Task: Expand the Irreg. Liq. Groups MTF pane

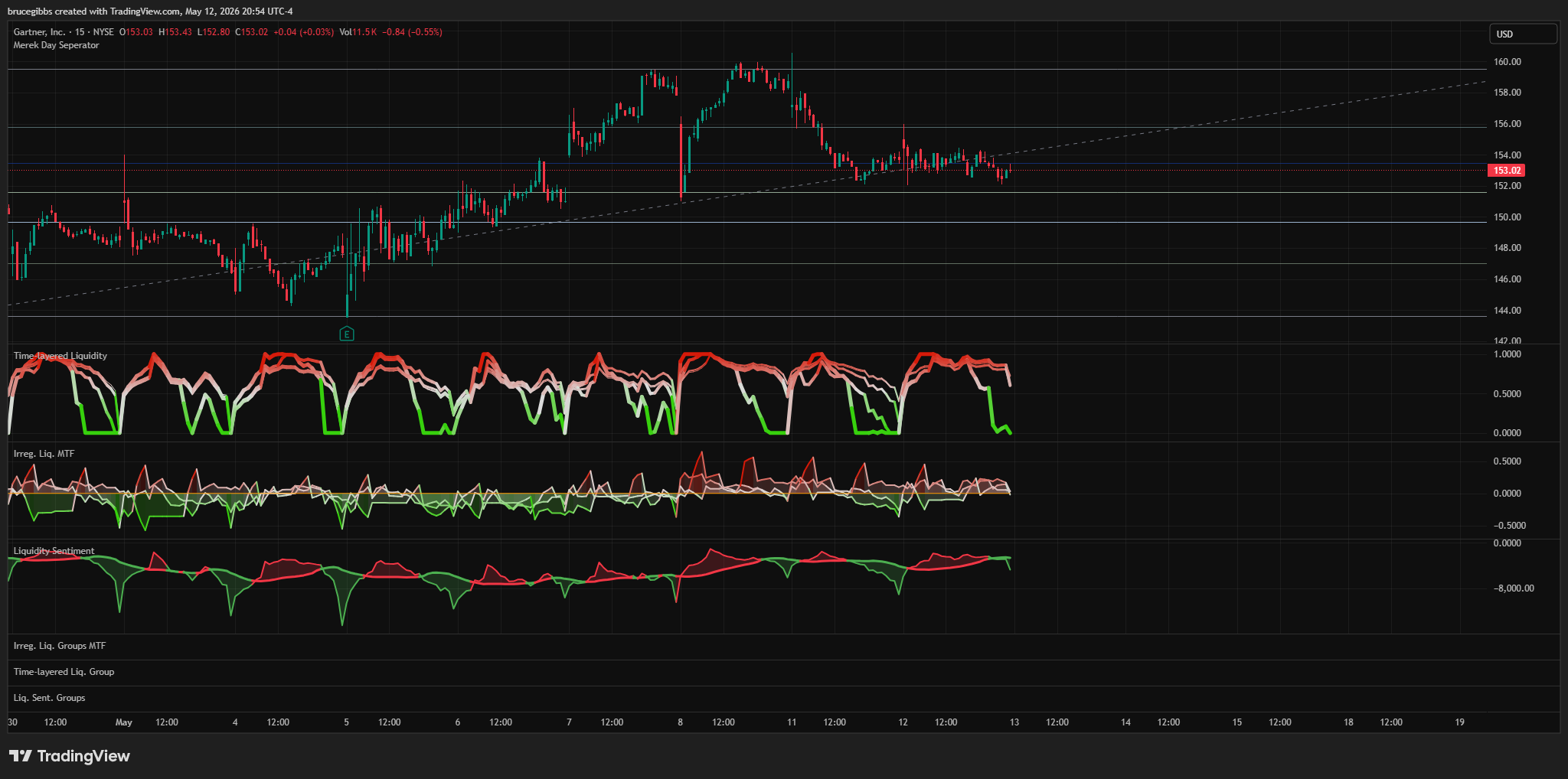Action: click(60, 646)
